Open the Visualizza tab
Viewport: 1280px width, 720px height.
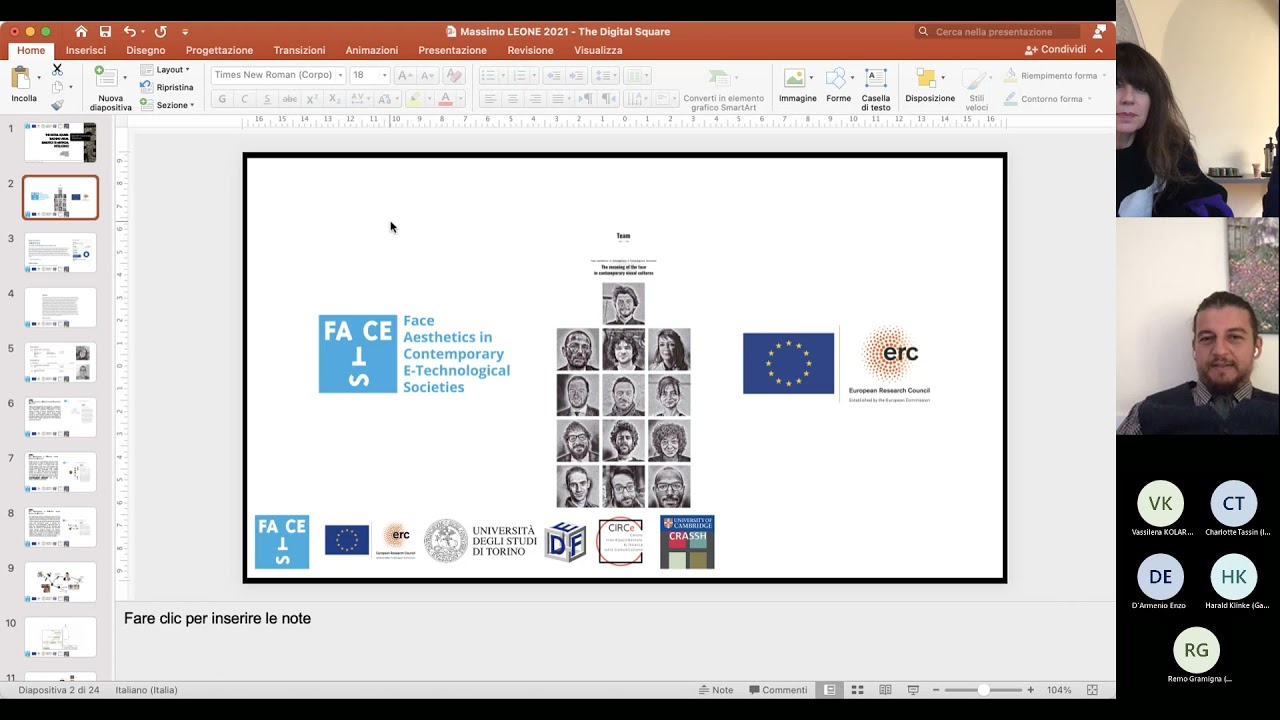pyautogui.click(x=598, y=50)
